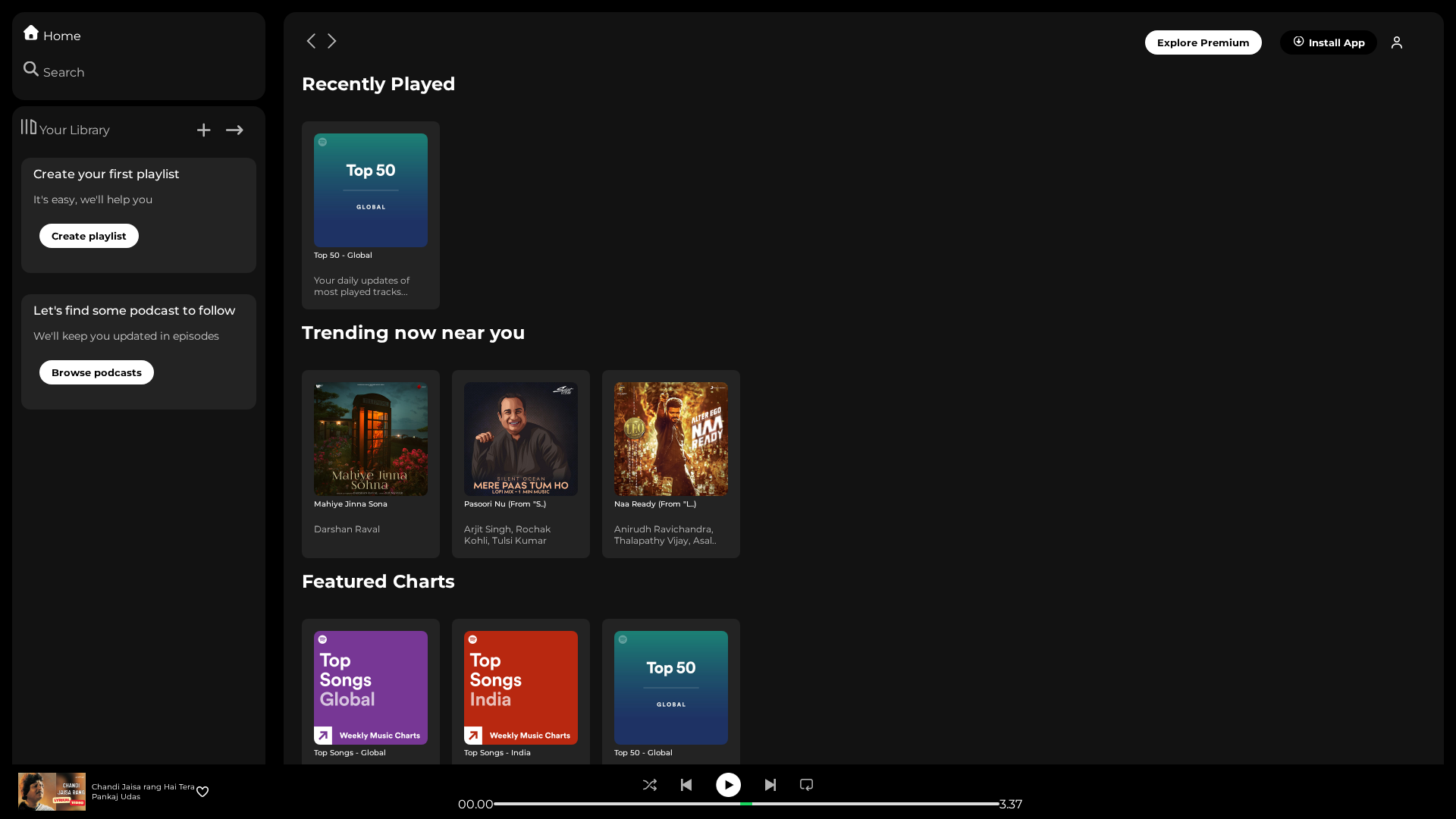1456x819 pixels.
Task: Skip to previous track
Action: [x=686, y=785]
